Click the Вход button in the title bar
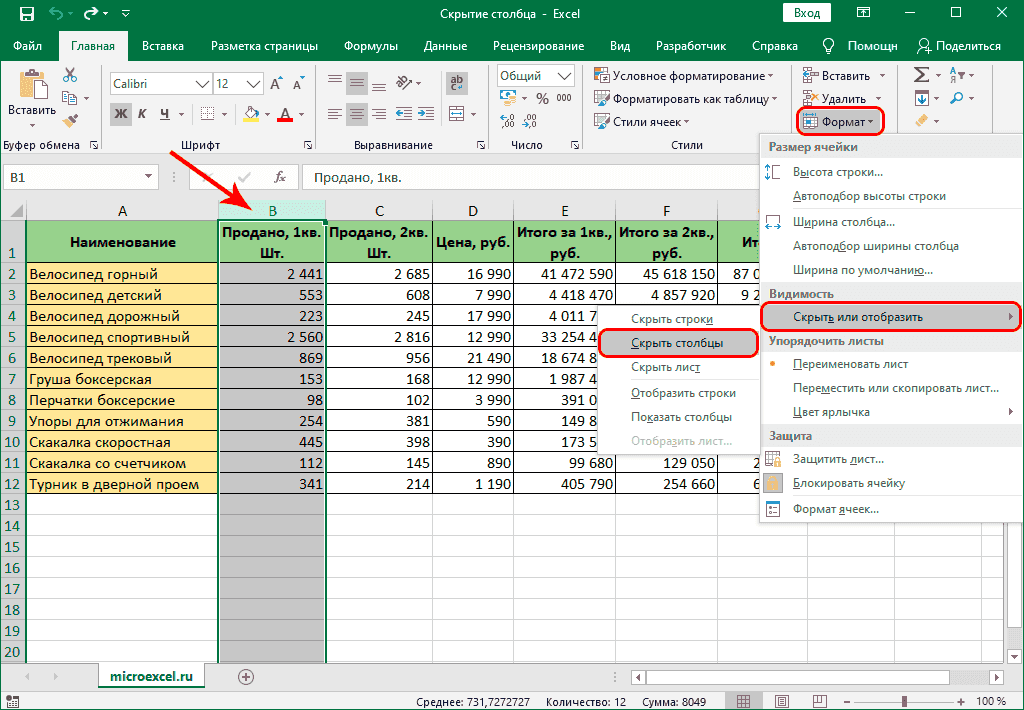This screenshot has height=710, width=1024. (x=806, y=13)
